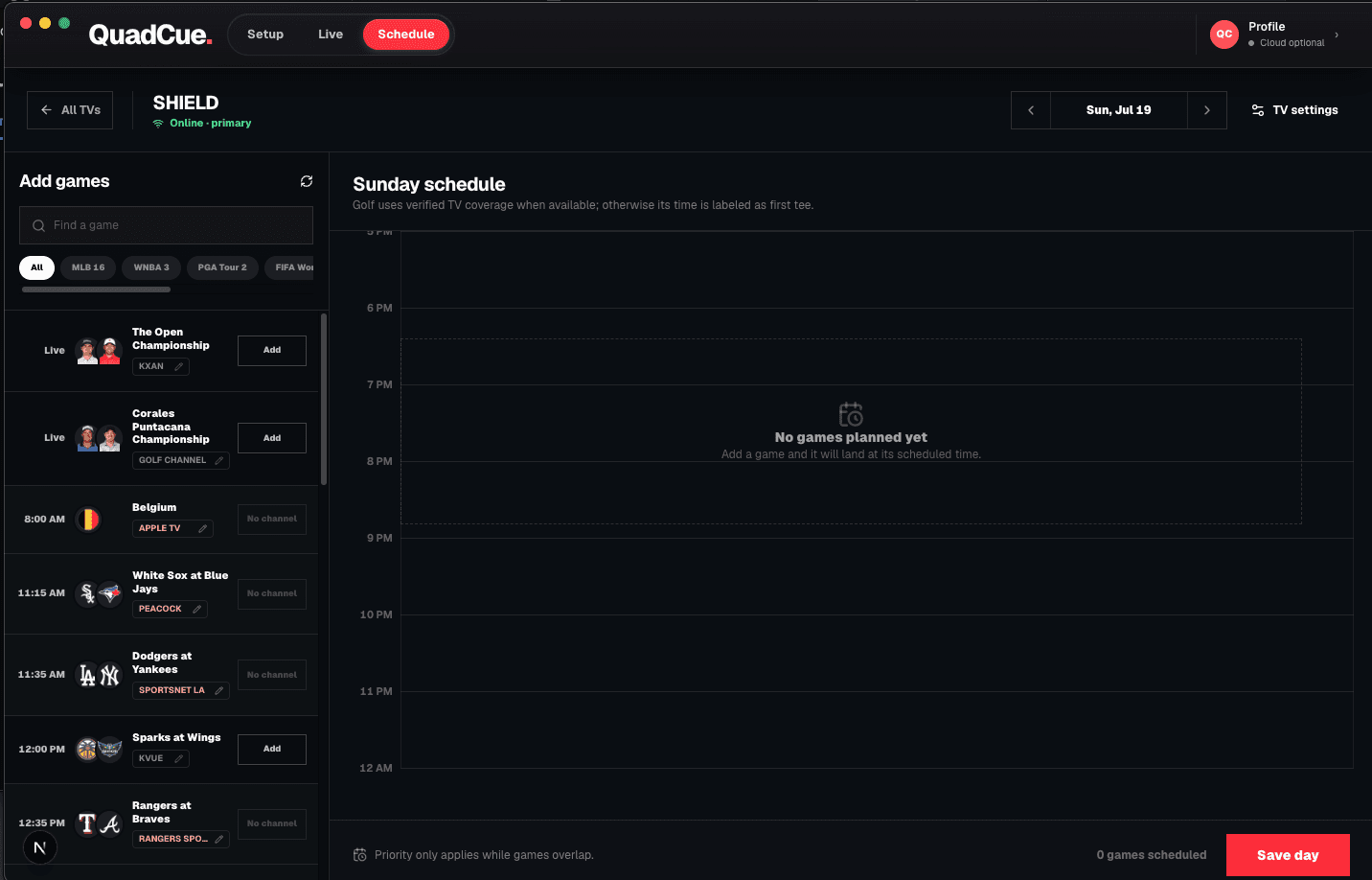The width and height of the screenshot is (1372, 880).
Task: Click No channel for White Sox at Blue Jays
Action: 272,594
